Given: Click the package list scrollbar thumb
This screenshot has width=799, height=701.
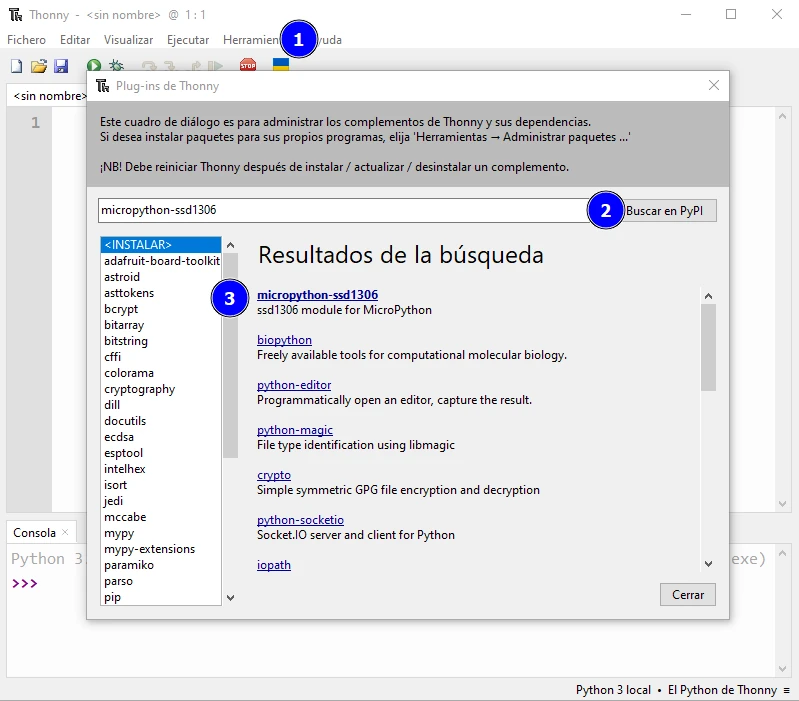Looking at the screenshot, I should (230, 356).
